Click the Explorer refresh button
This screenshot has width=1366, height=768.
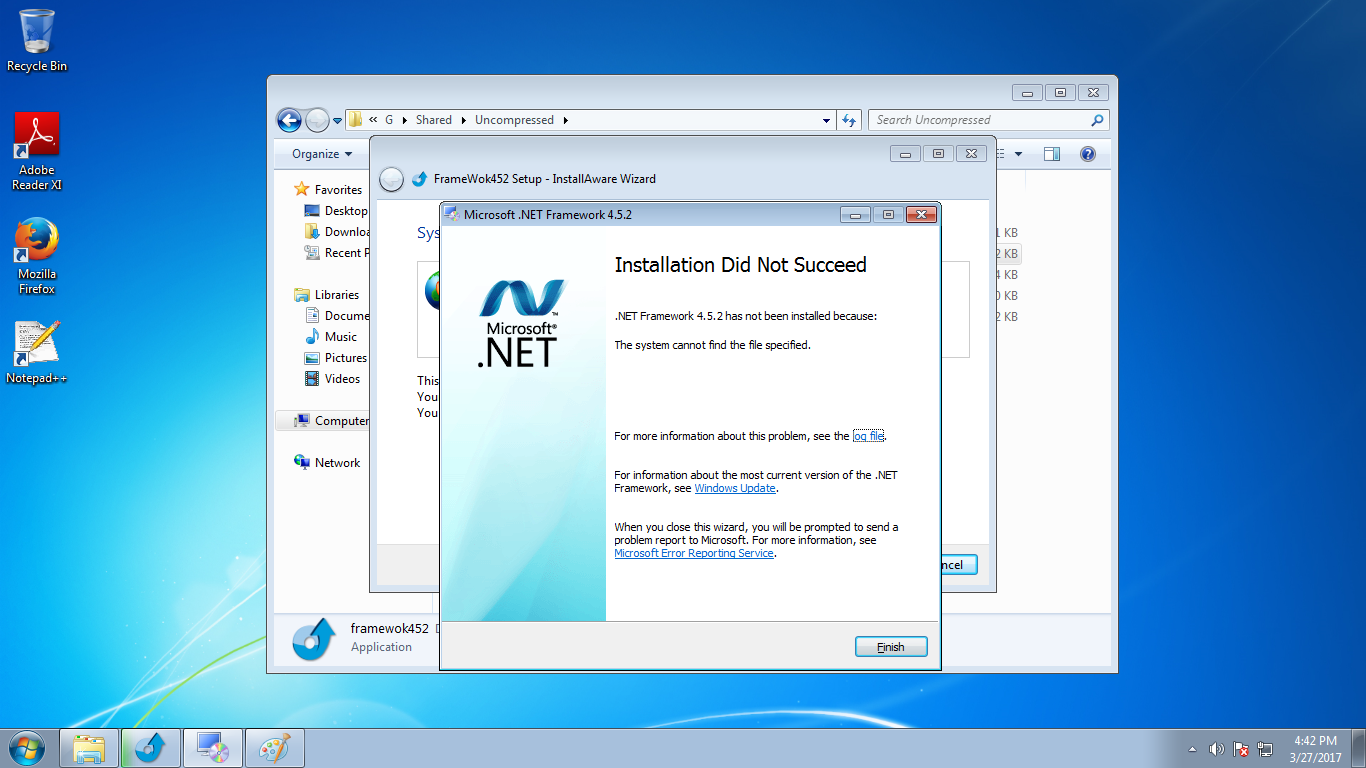[x=849, y=120]
